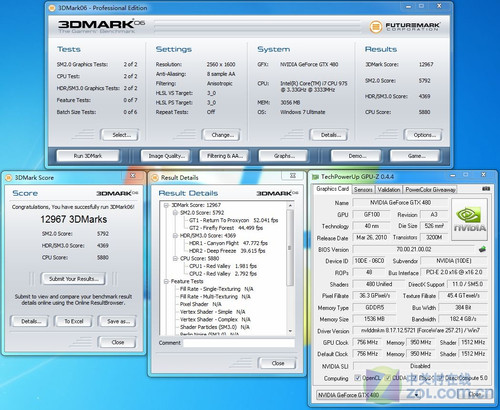The height and width of the screenshot is (410, 500).
Task: Select HDR1 - Canyon Flight row
Action: [228, 243]
